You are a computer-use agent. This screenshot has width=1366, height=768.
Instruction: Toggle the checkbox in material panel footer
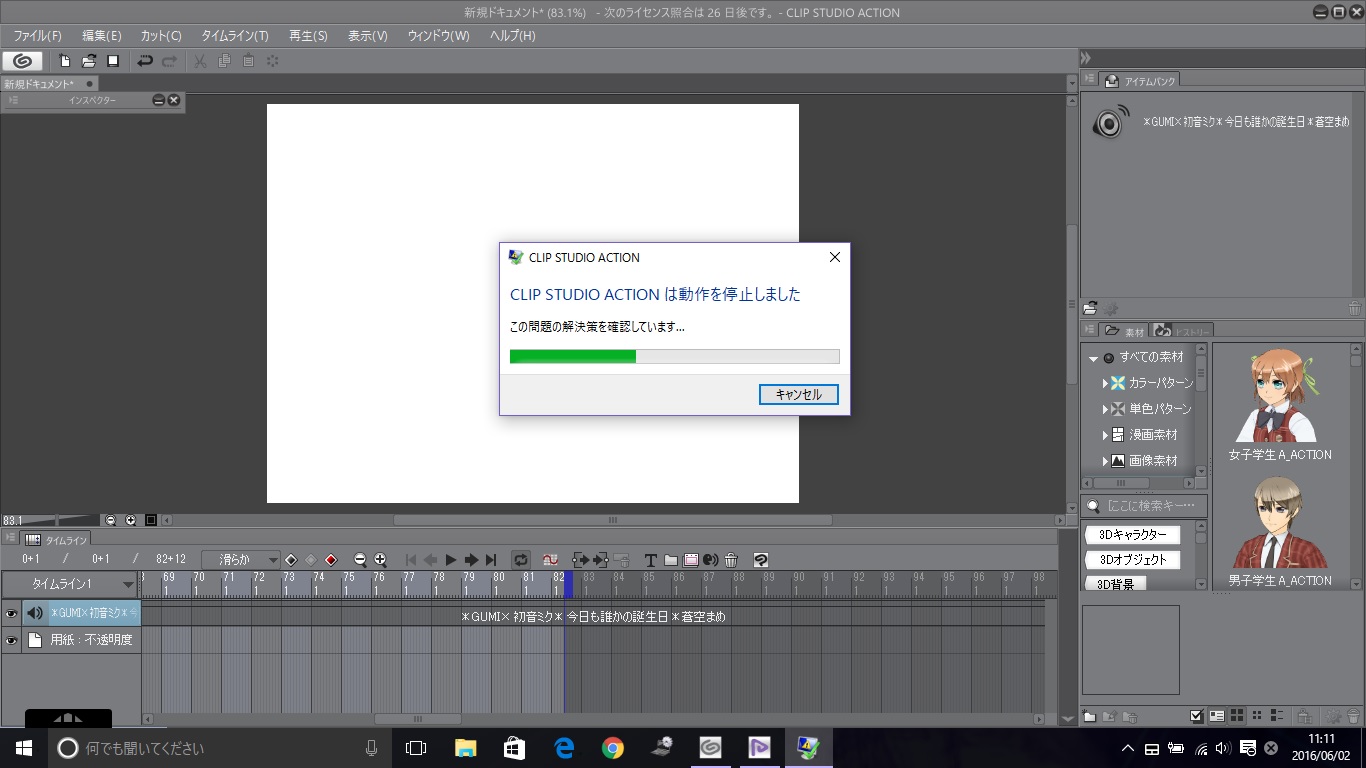tap(1196, 716)
